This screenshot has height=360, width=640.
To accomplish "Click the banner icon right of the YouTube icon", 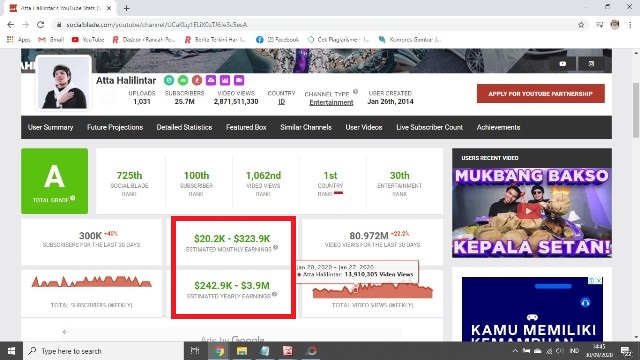I will (x=591, y=64).
